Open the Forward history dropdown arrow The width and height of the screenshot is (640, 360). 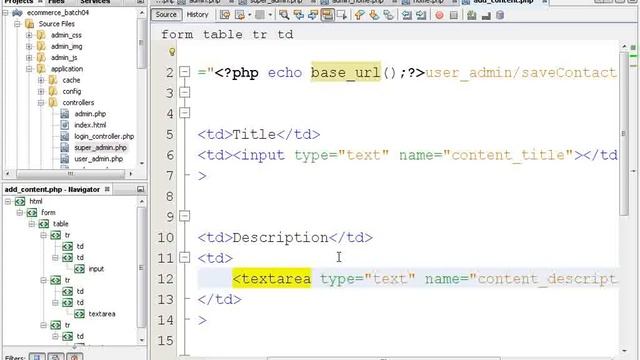tap(270, 15)
